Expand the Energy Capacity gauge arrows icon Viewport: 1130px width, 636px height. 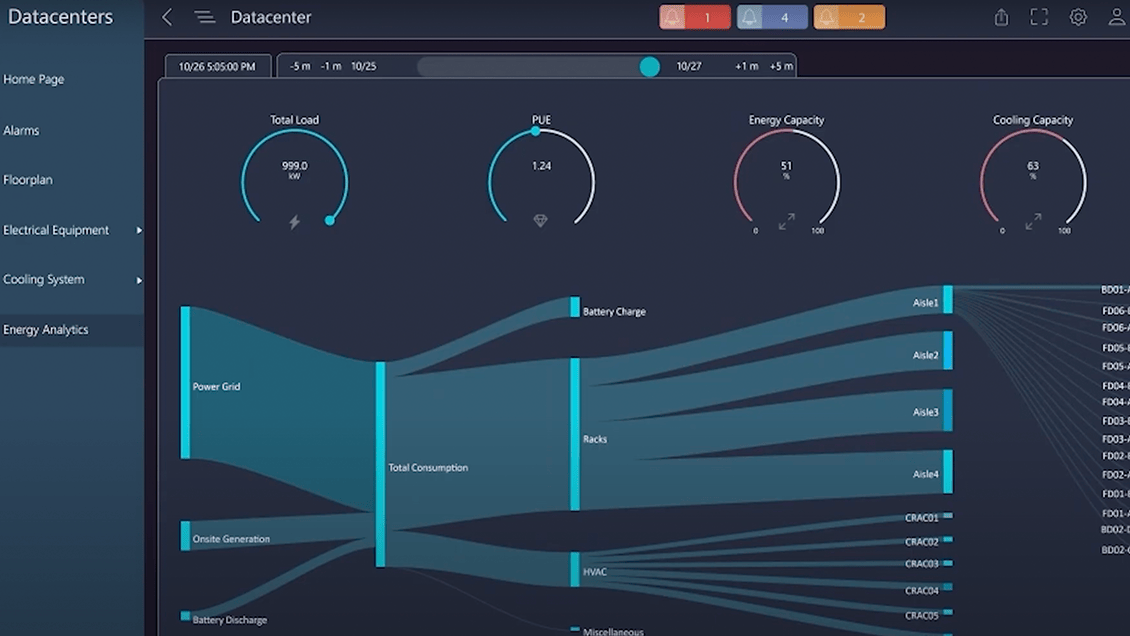tap(787, 222)
